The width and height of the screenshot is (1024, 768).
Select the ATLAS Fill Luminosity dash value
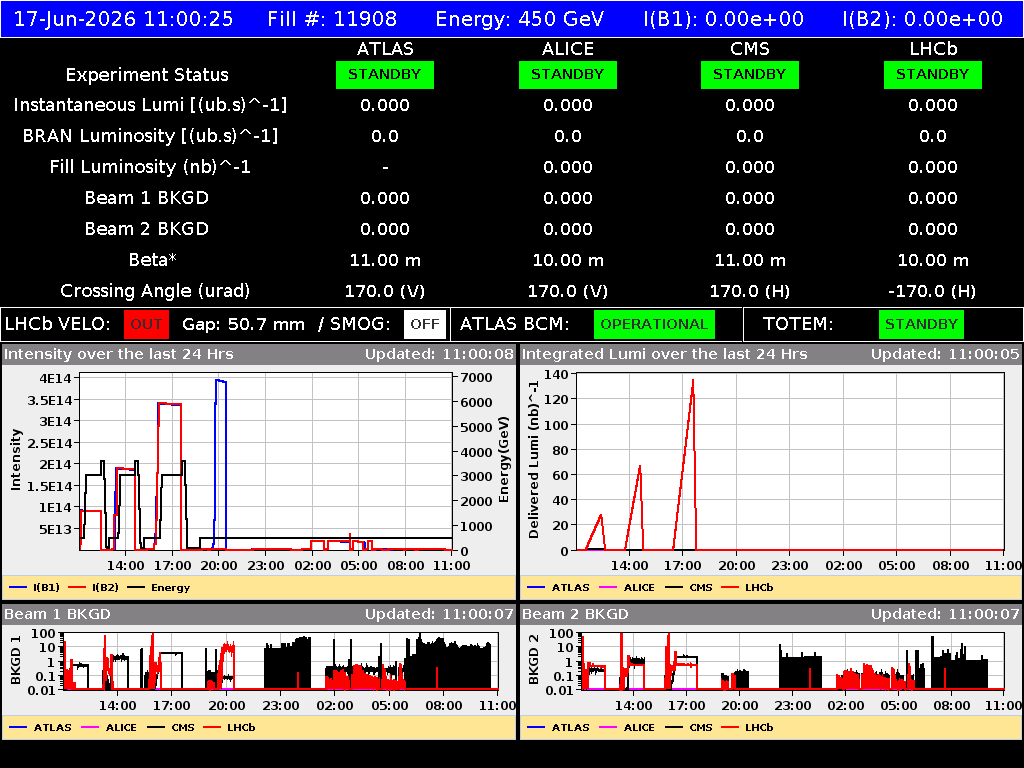click(385, 168)
